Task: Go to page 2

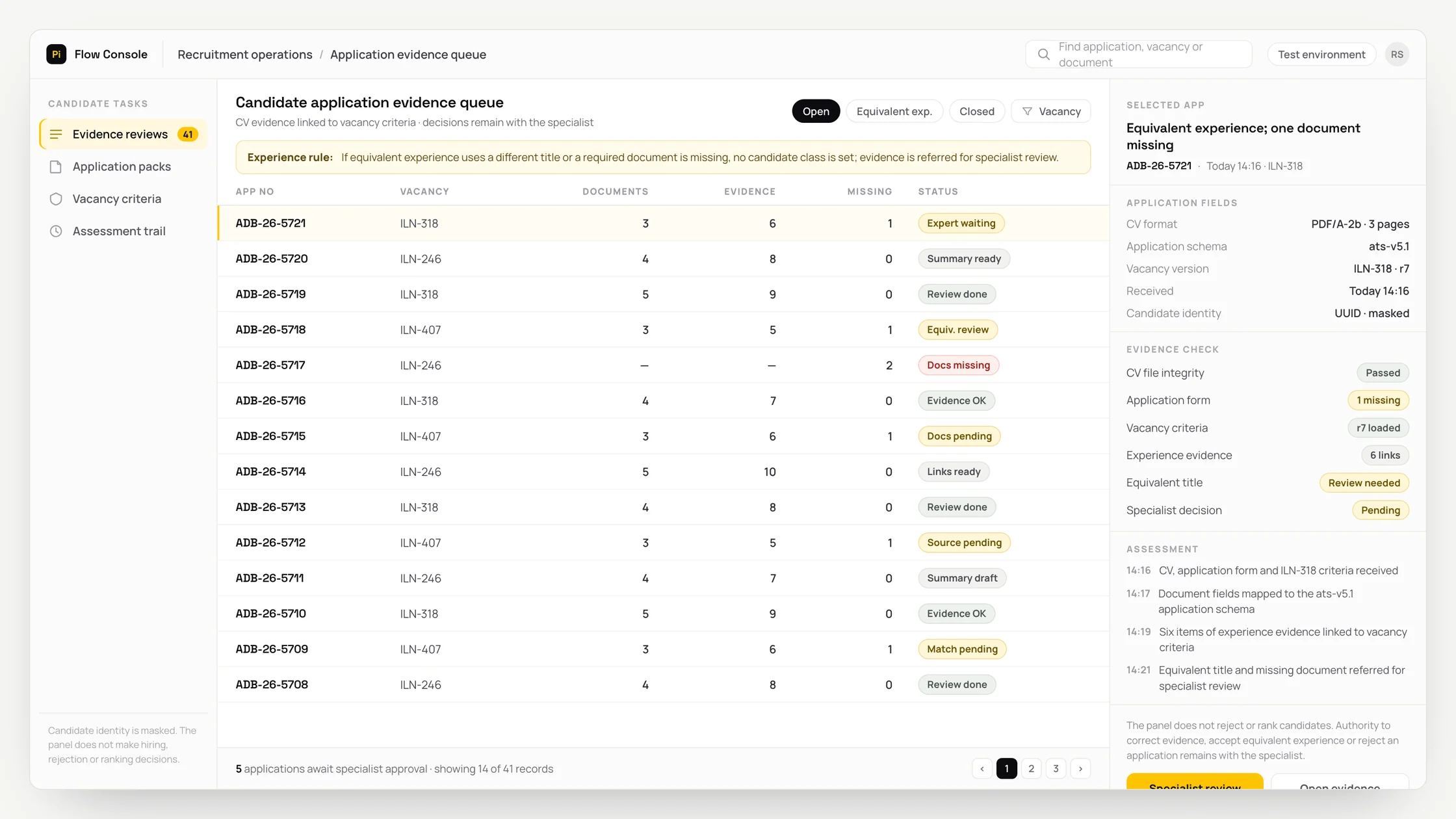Action: 1031,769
